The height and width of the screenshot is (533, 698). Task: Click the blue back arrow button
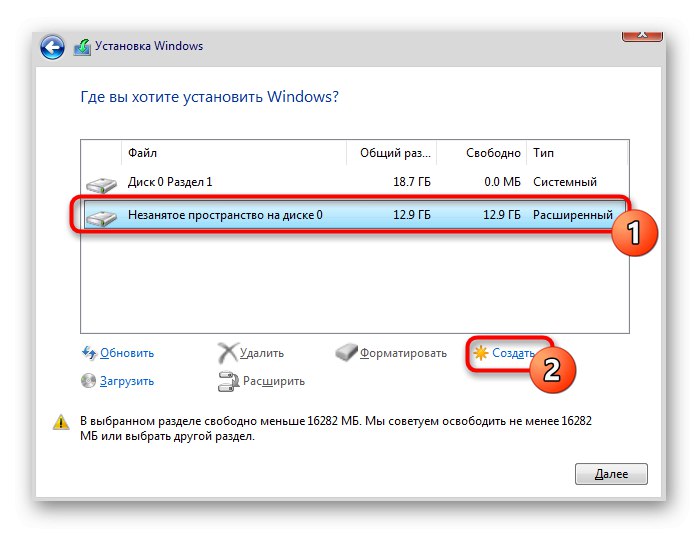(52, 47)
